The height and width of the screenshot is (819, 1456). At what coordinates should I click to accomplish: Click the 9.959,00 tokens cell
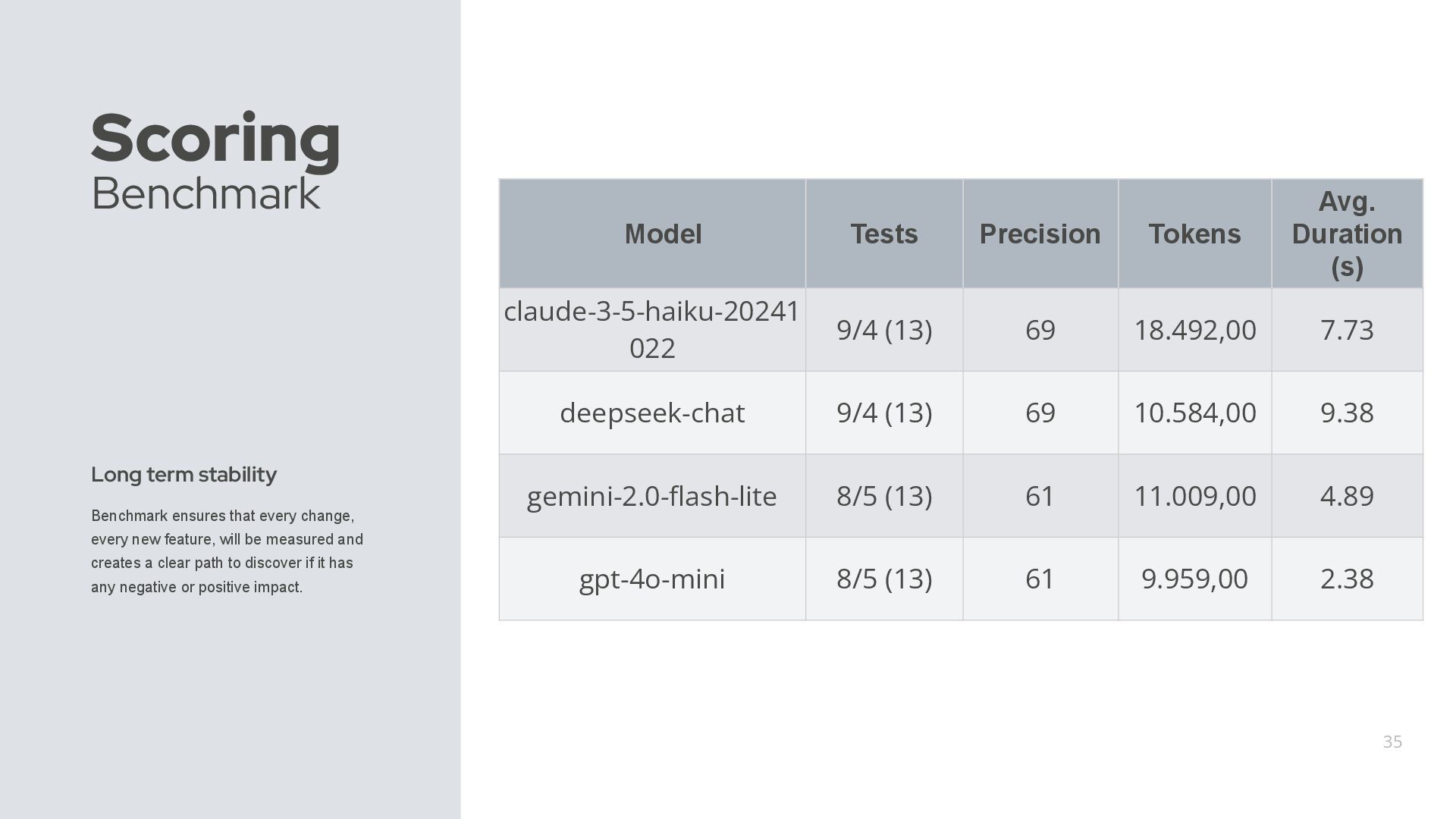point(1195,579)
